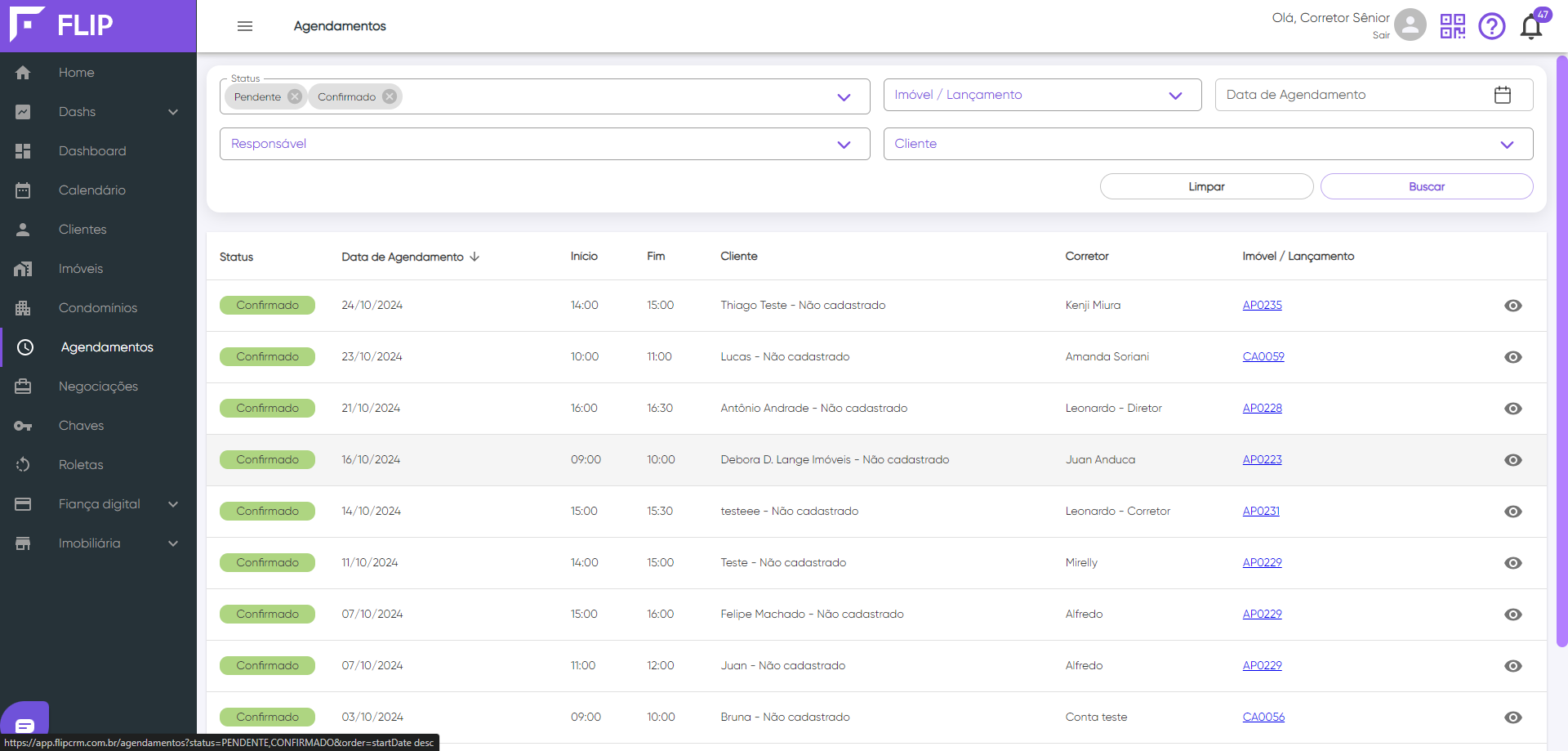
Task: Go to Home in sidebar
Action: coord(98,73)
